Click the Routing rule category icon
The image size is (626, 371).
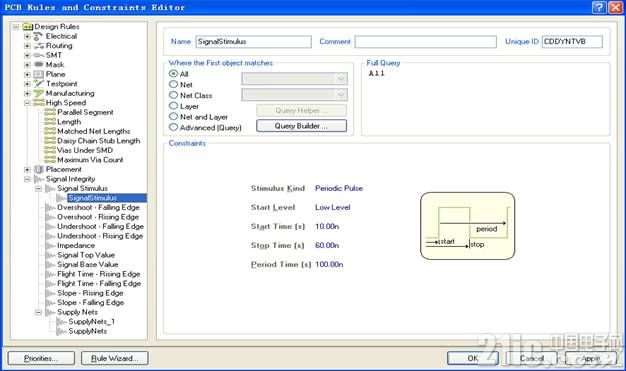tap(38, 46)
